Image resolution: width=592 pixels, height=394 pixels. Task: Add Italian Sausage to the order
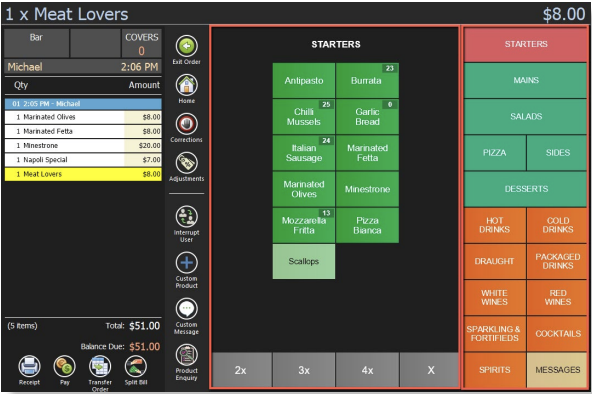point(304,153)
